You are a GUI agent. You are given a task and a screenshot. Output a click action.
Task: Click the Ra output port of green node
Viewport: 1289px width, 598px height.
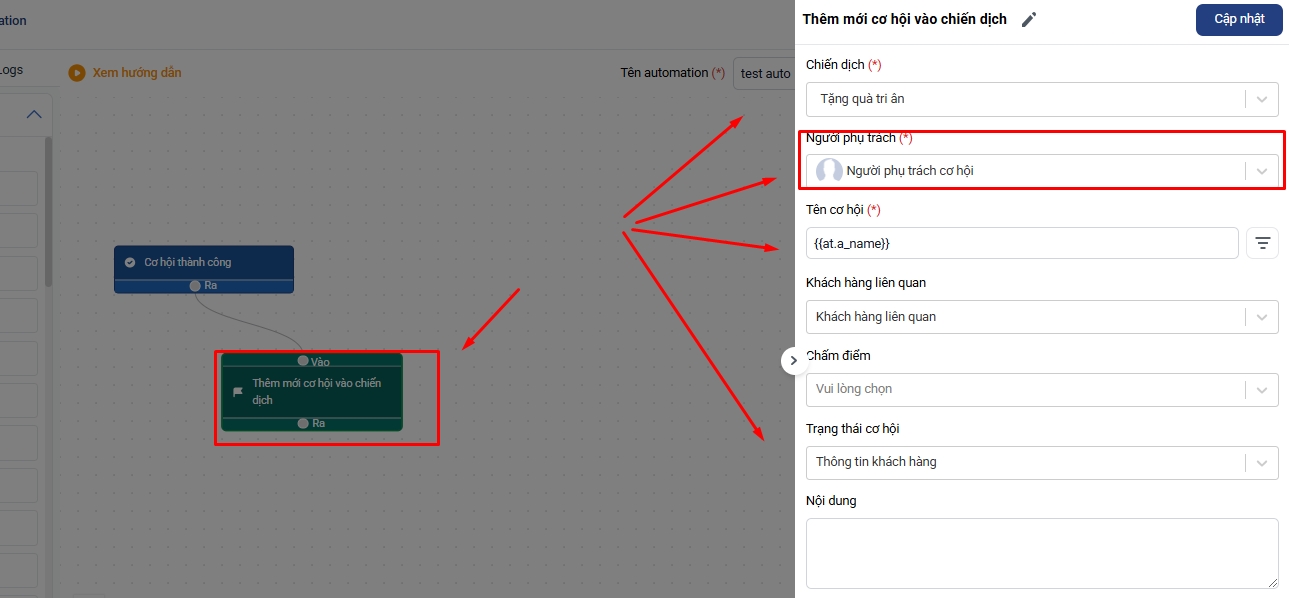tap(303, 423)
